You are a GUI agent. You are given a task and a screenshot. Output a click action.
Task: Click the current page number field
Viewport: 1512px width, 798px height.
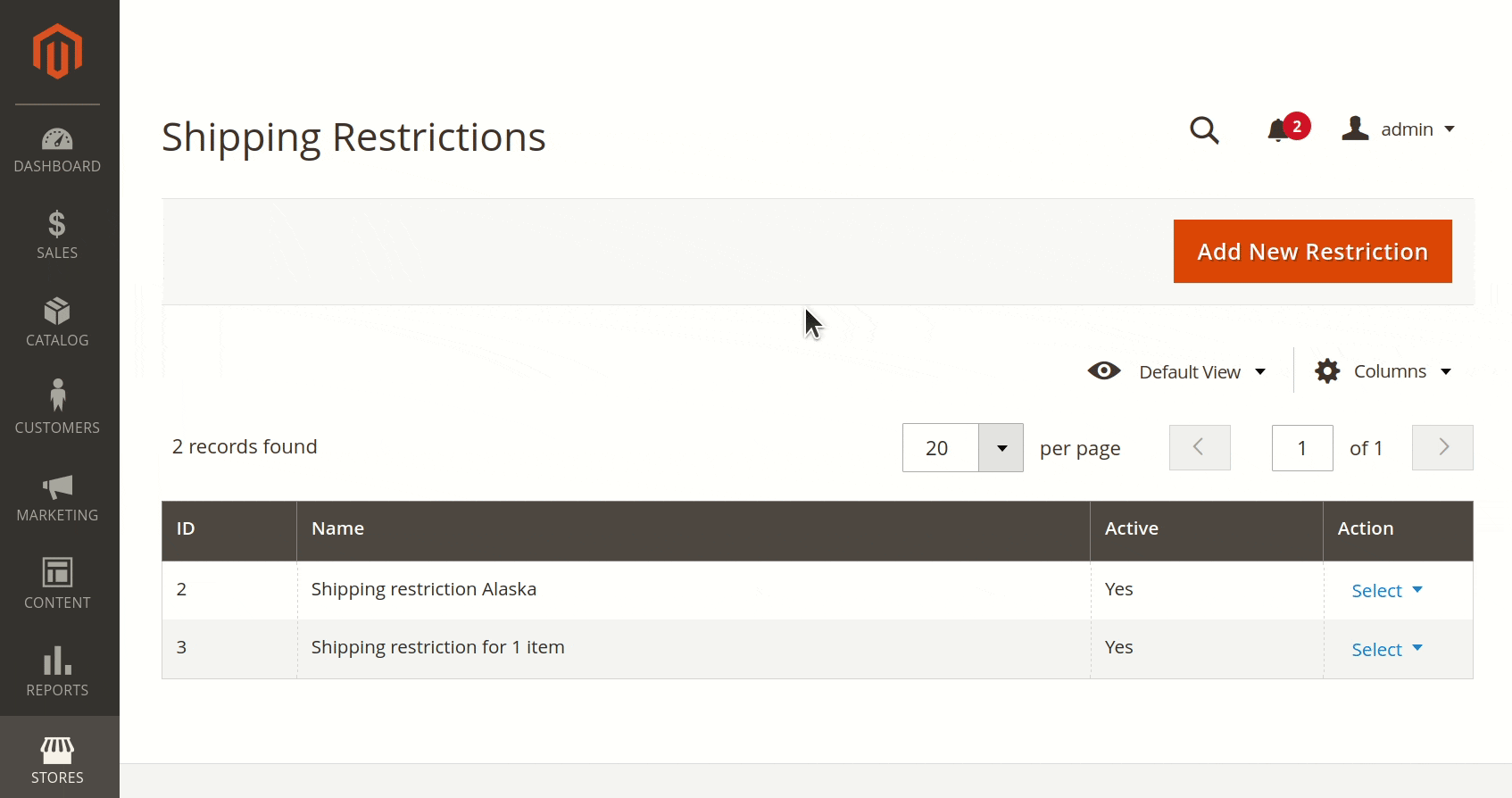tap(1302, 448)
